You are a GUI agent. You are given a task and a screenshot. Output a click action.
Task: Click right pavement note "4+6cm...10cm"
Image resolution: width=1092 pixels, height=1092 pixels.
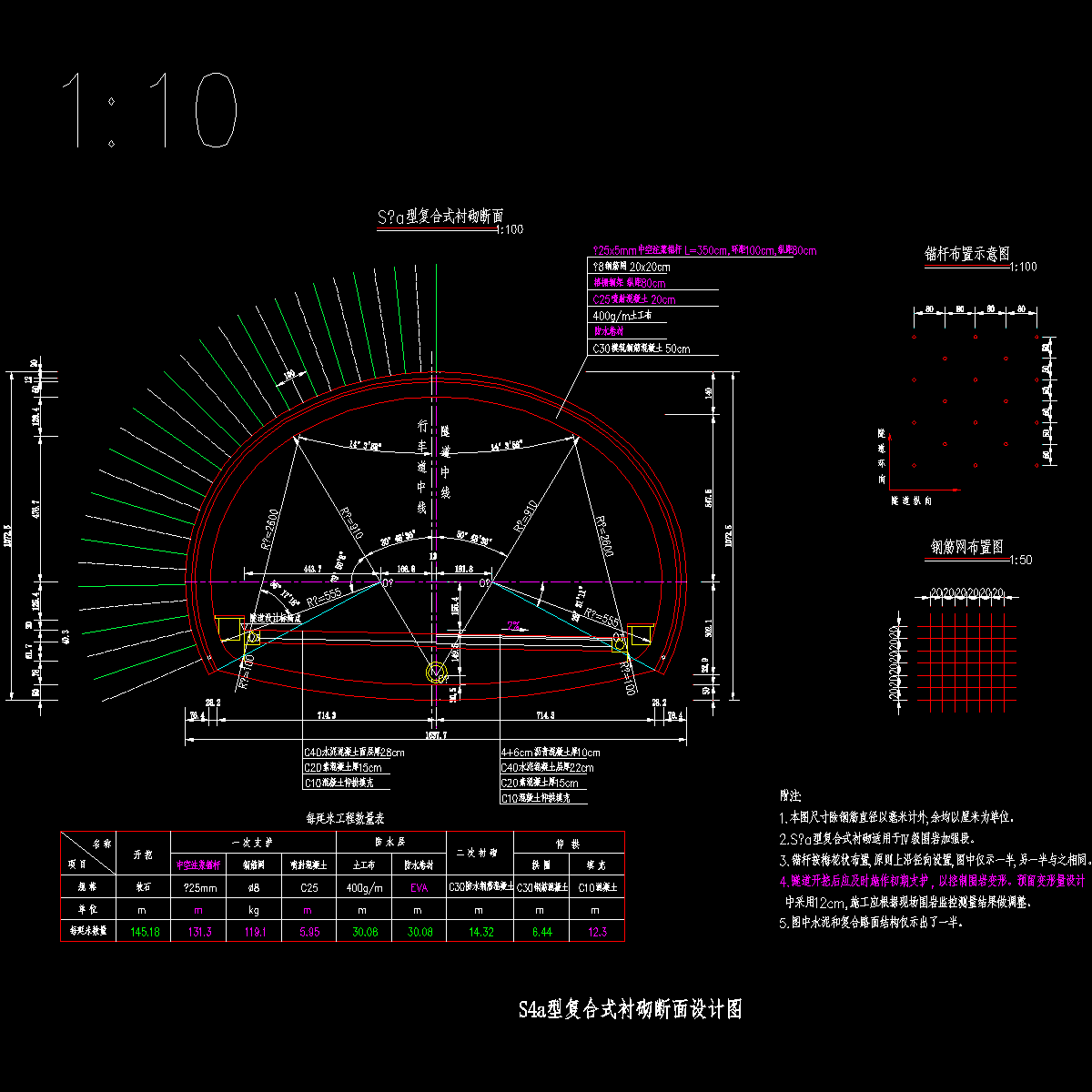pos(551,753)
